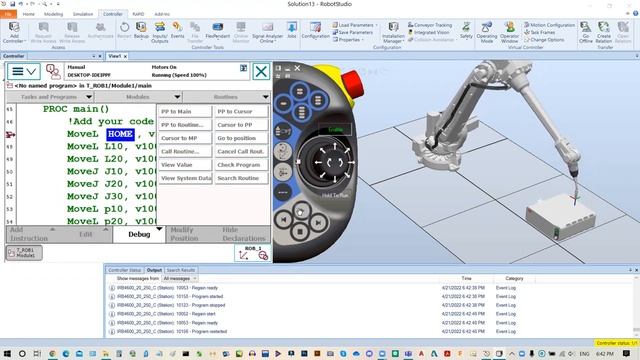
Task: Click Call Routine...
Action: click(185, 151)
